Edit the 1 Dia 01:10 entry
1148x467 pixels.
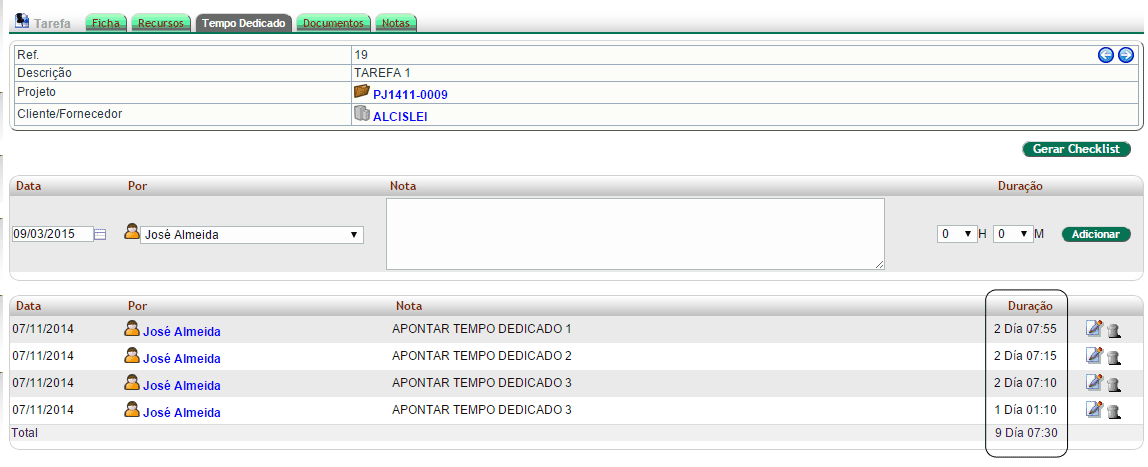pyautogui.click(x=1094, y=409)
